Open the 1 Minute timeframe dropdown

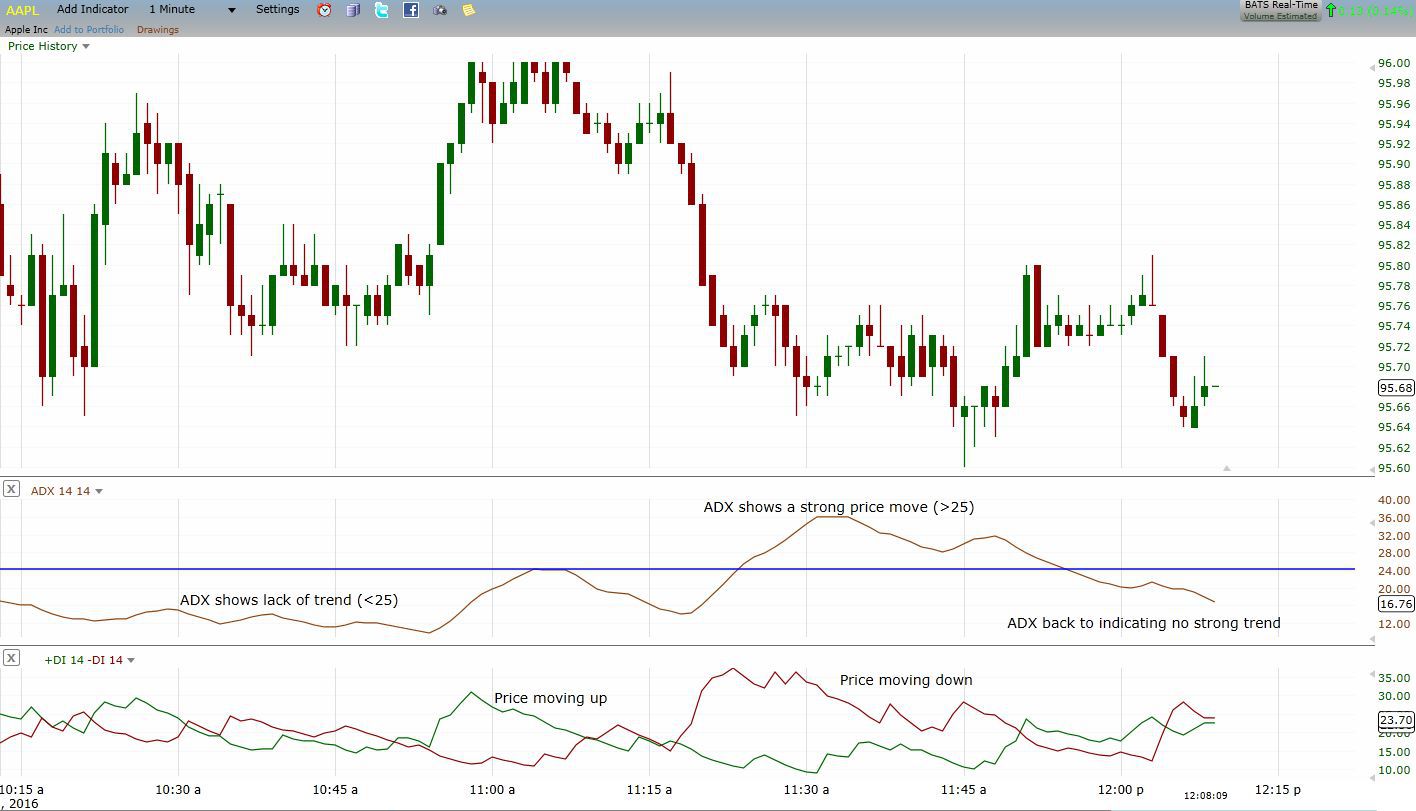coord(192,9)
